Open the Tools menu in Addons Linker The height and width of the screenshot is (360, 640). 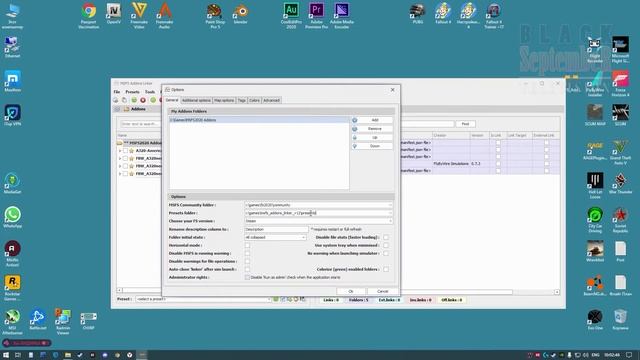[x=150, y=92]
